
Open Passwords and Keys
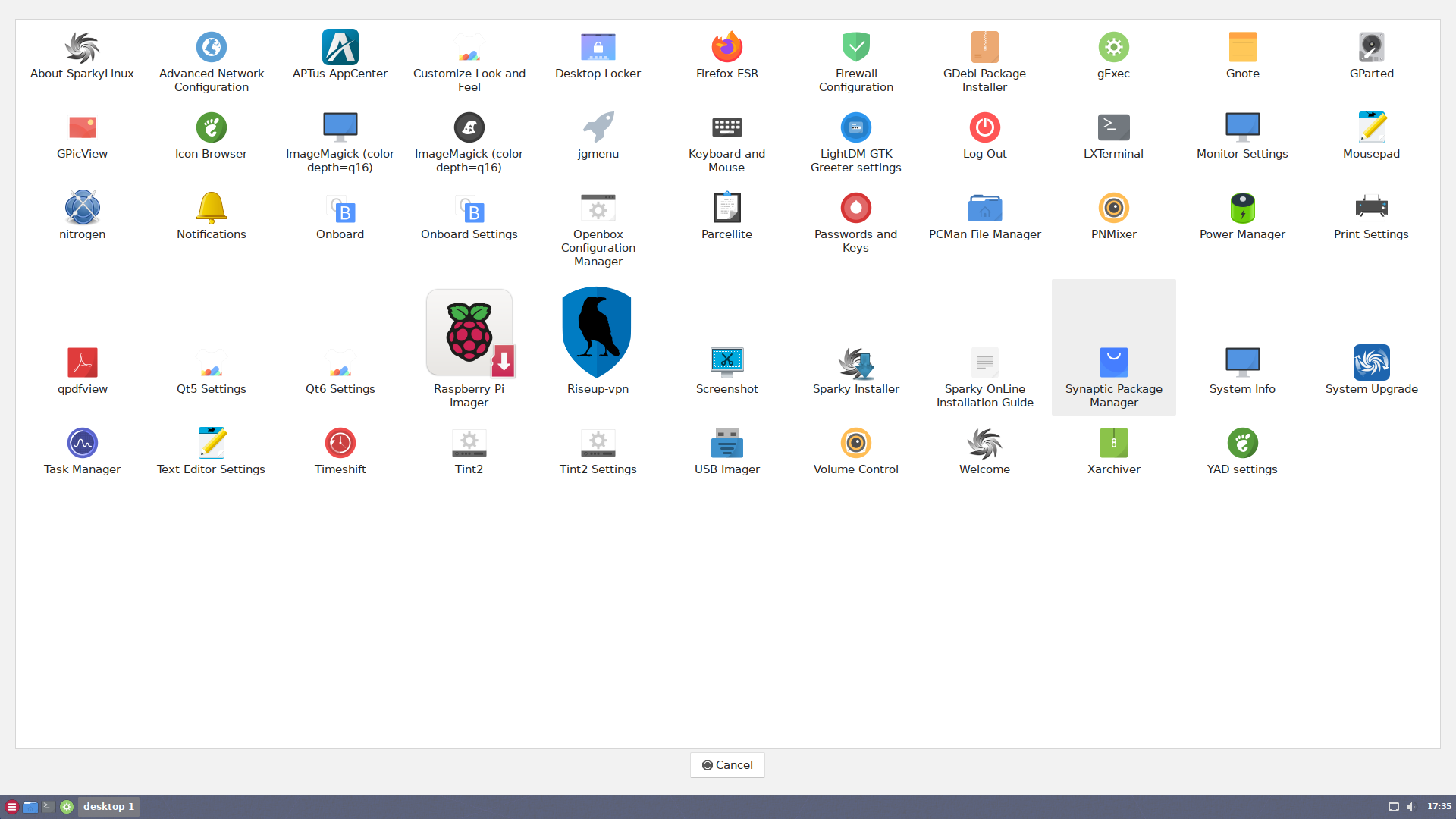click(x=855, y=222)
